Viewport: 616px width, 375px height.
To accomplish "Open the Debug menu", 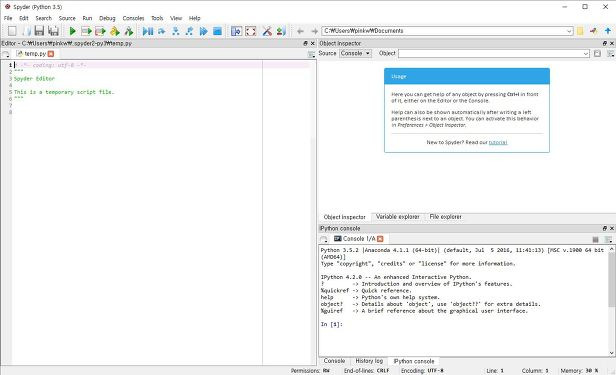I will pos(107,18).
